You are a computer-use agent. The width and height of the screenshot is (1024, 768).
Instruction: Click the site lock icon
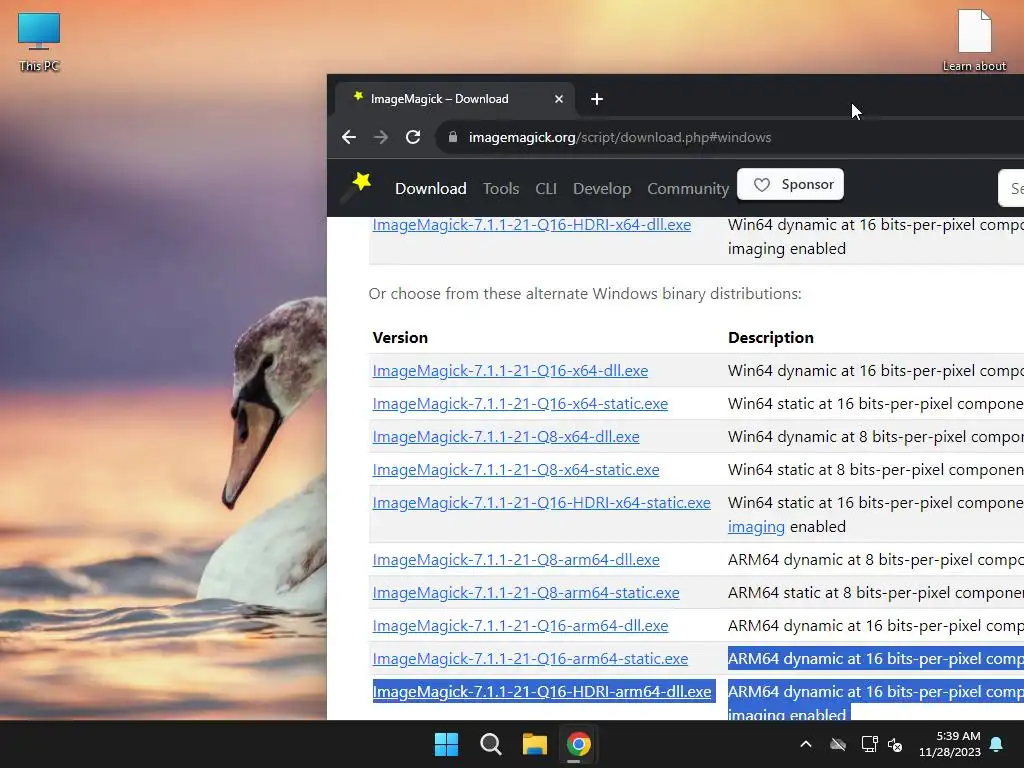pyautogui.click(x=453, y=137)
